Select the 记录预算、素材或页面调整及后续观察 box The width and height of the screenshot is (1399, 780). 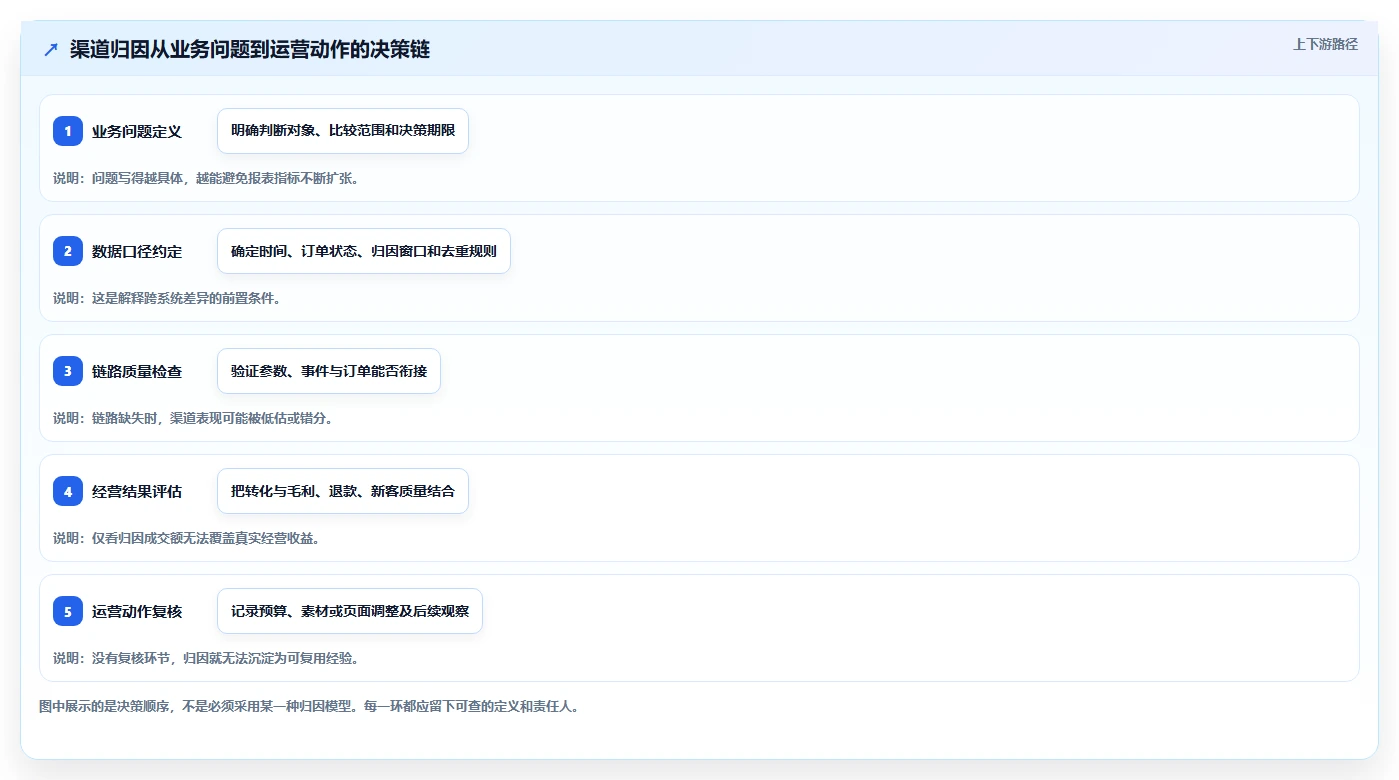350,611
